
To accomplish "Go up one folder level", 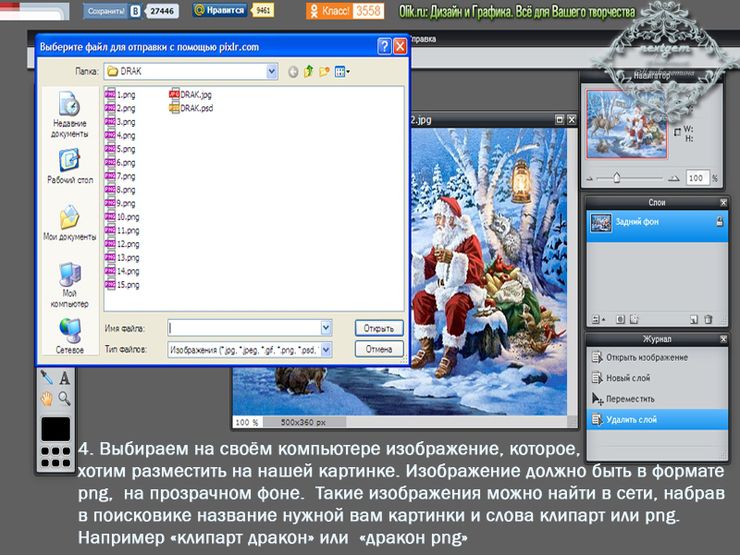I will (309, 72).
